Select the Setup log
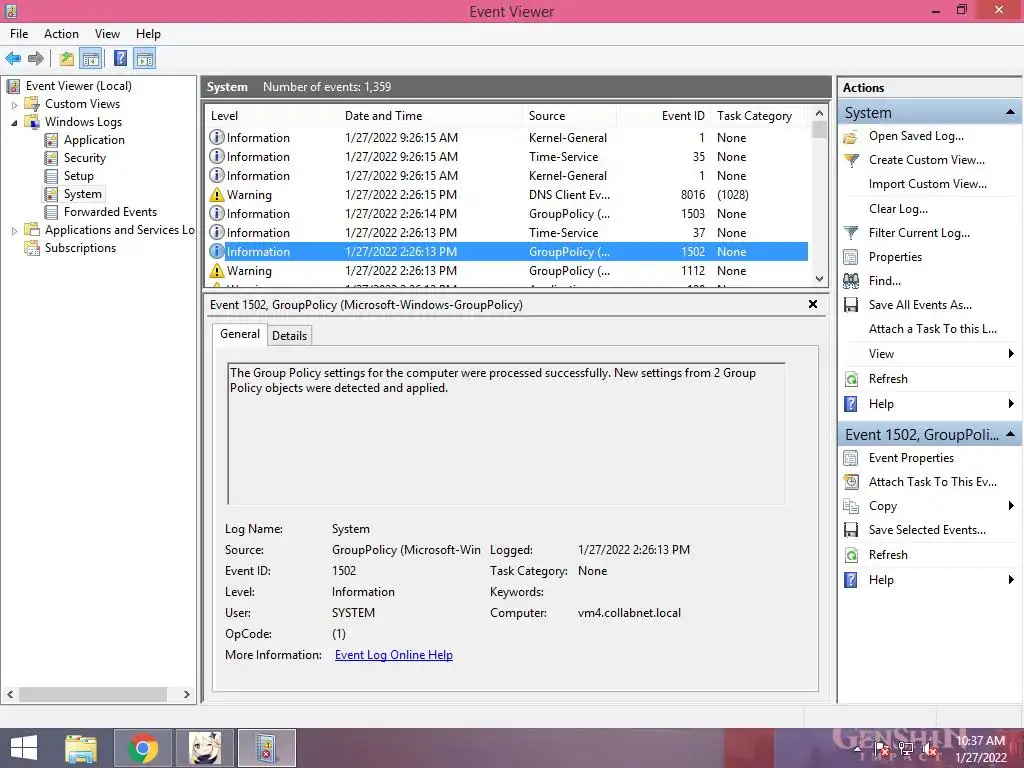This screenshot has height=768, width=1024. (x=78, y=176)
